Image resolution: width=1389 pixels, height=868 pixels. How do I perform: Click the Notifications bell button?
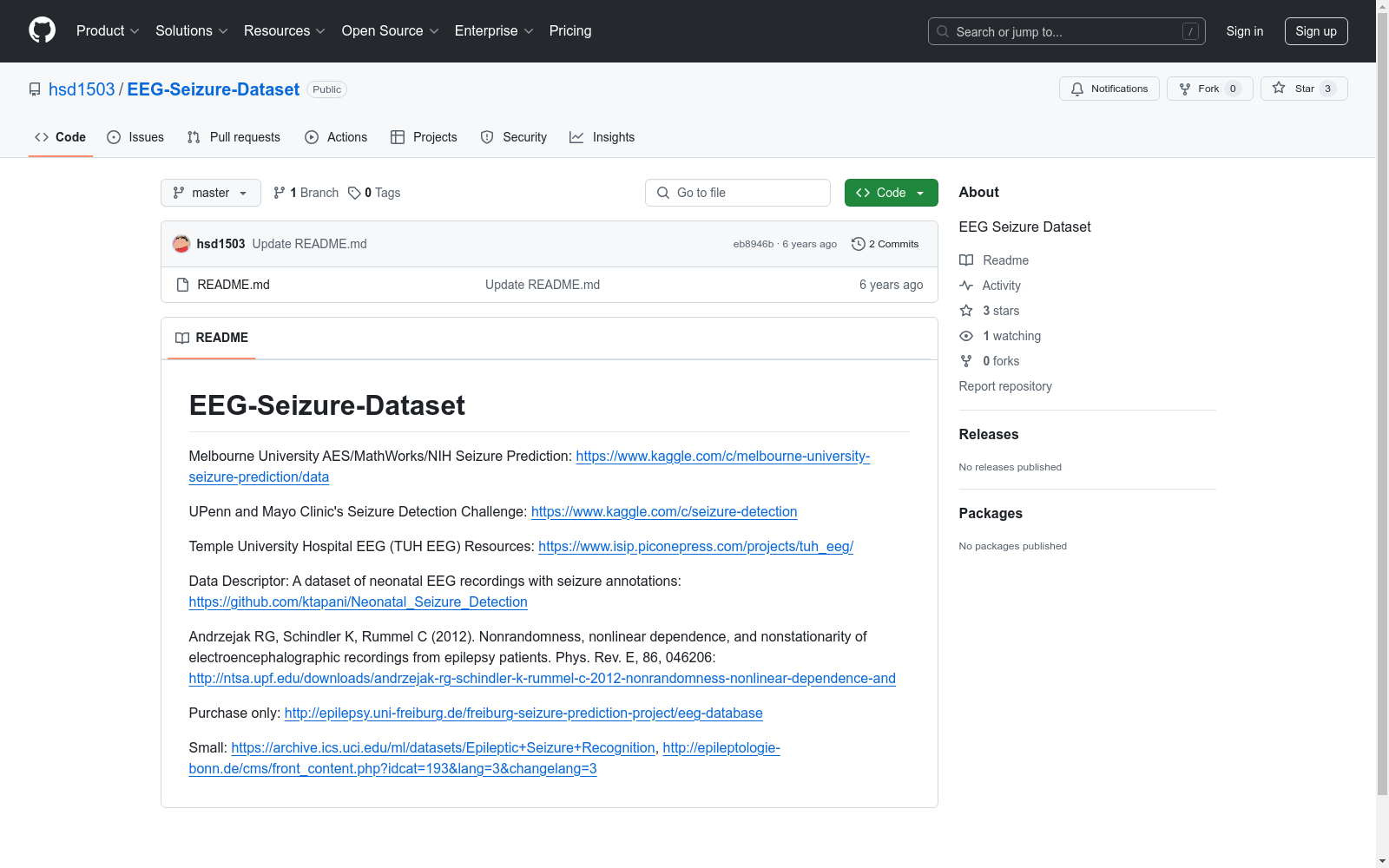[x=1109, y=89]
